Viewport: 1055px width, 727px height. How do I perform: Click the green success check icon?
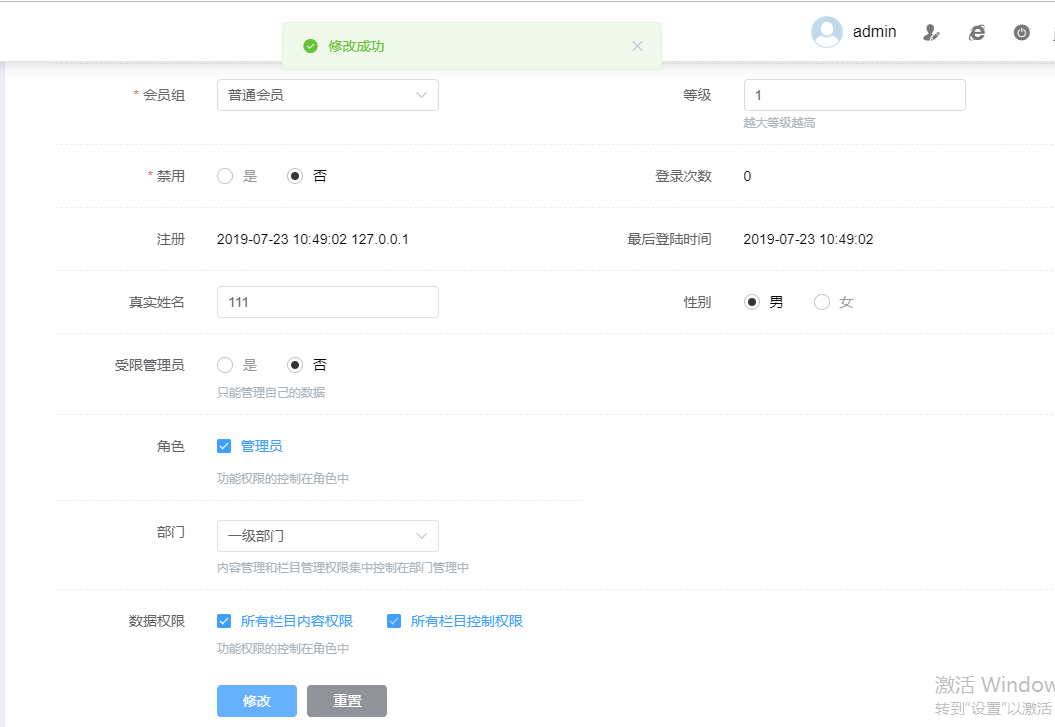[310, 46]
